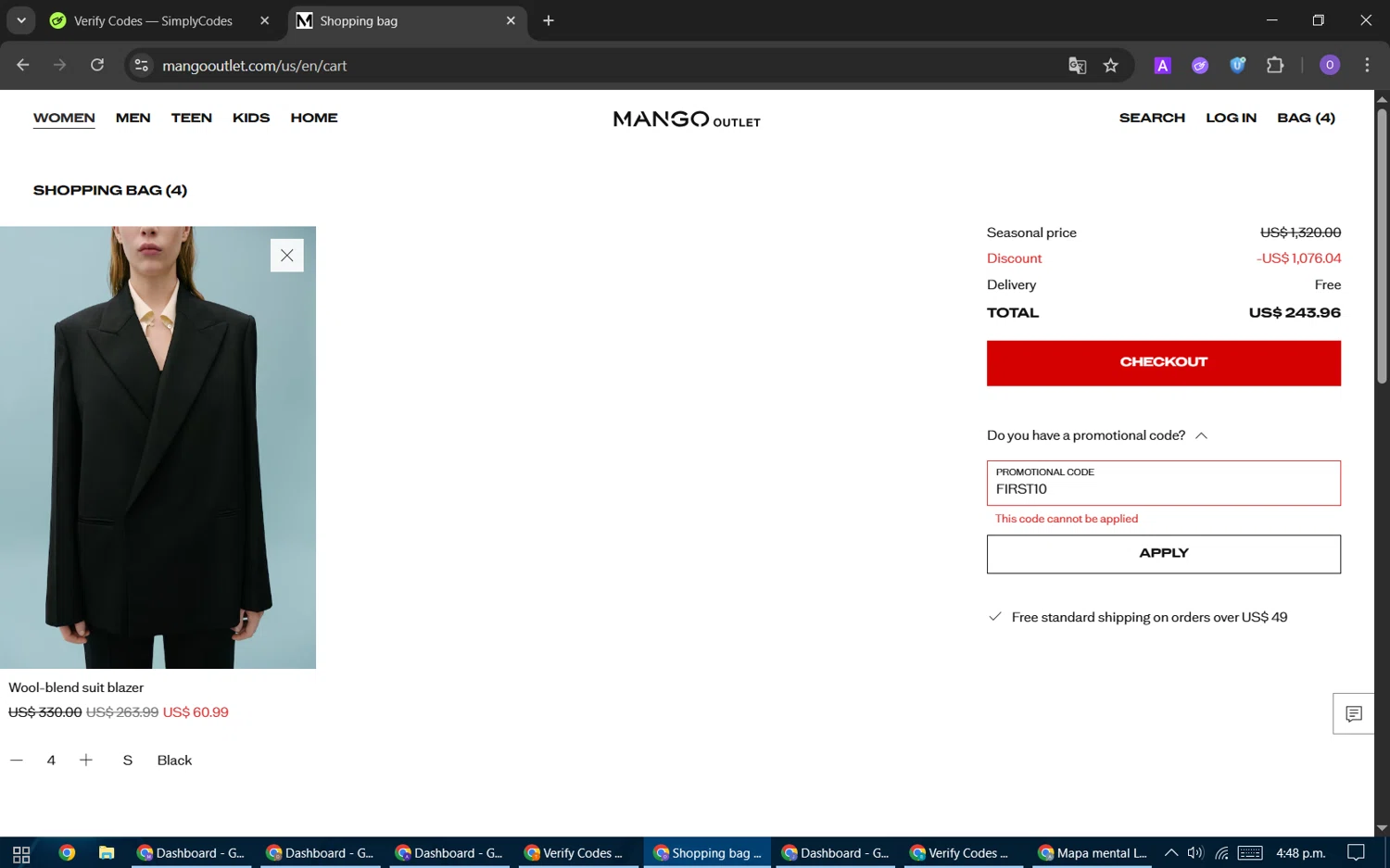Remove the blazer with the X icon
1390x868 pixels.
pyautogui.click(x=286, y=256)
